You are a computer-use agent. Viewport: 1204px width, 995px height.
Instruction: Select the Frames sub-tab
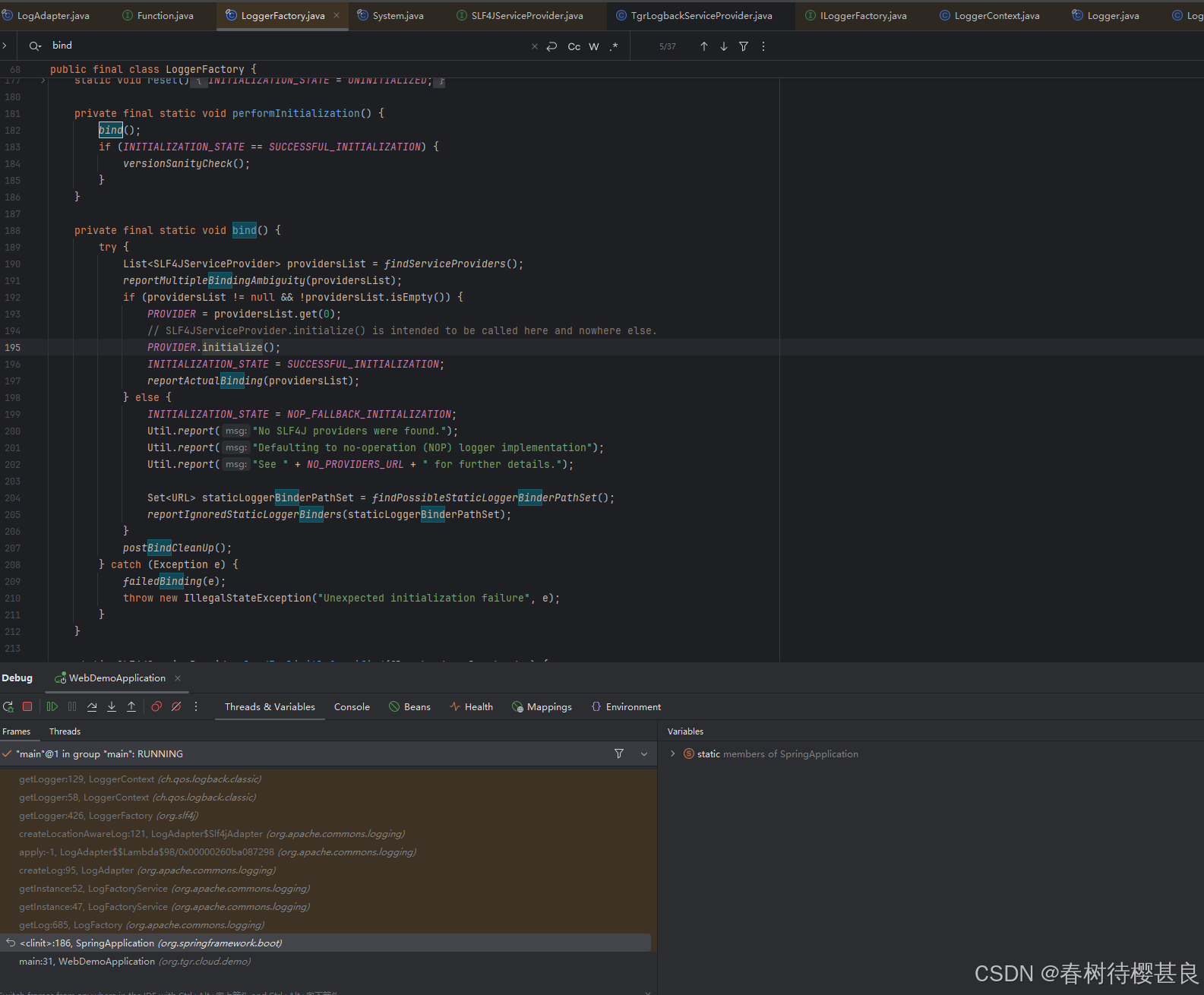(17, 731)
